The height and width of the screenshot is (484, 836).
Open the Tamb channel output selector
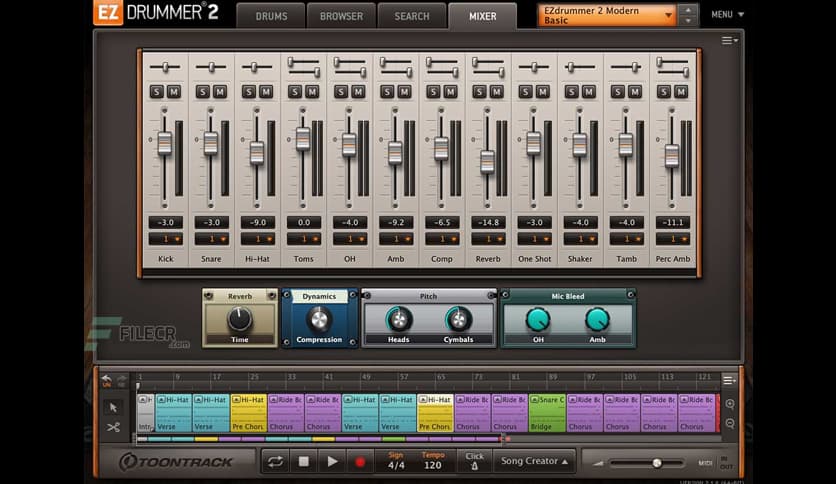(x=626, y=239)
